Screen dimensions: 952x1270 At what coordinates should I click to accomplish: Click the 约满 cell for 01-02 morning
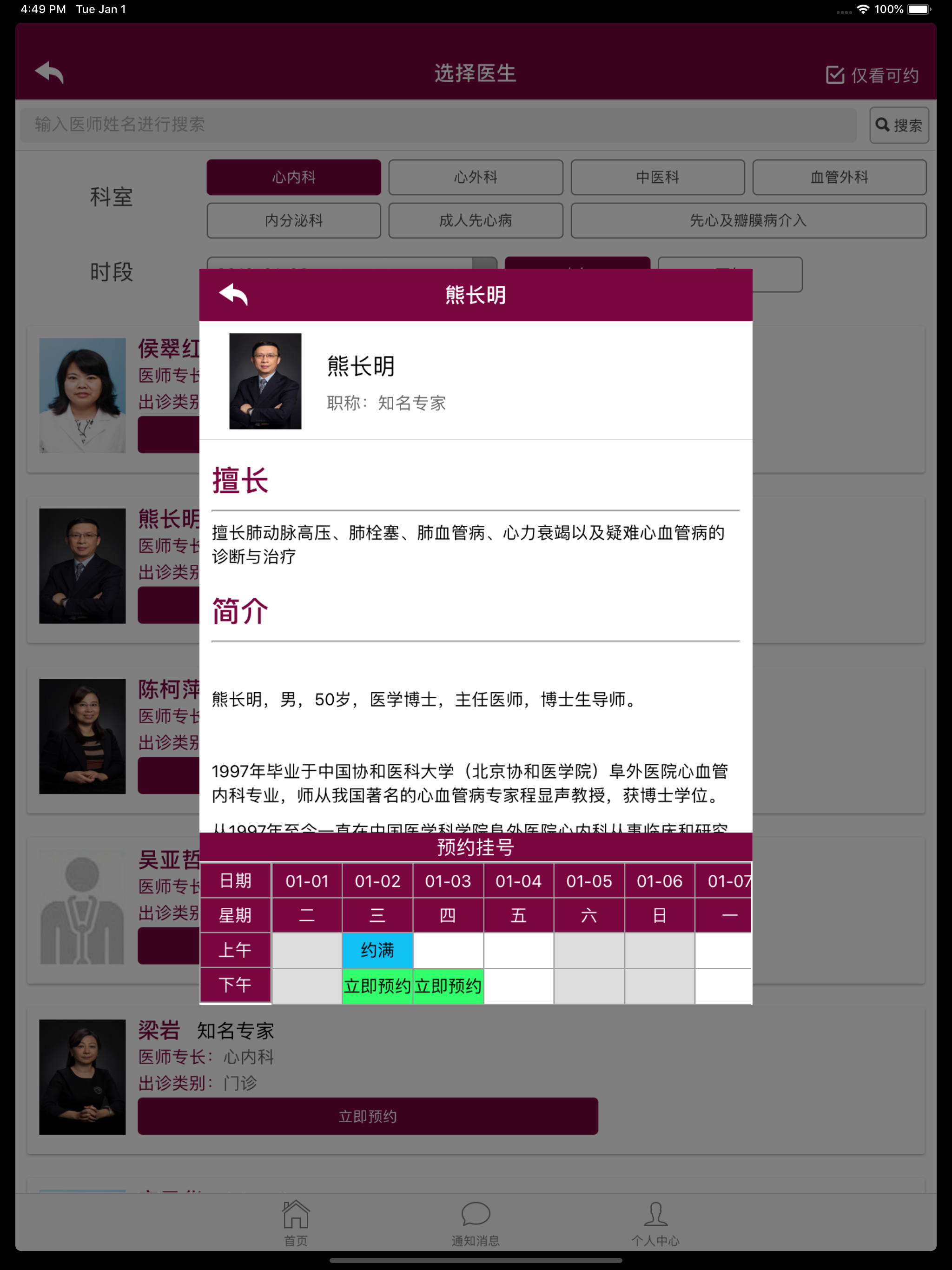pos(377,950)
